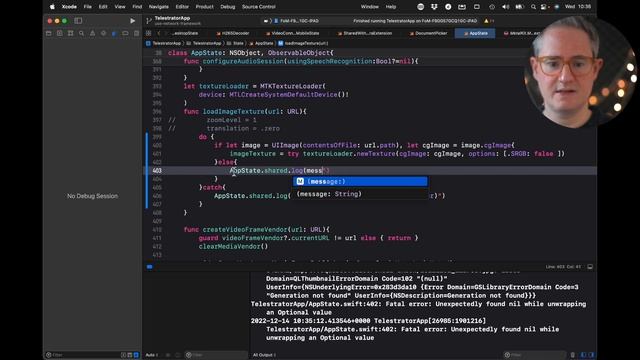Toggle the variables view pane button
The width and height of the screenshot is (640, 360).
click(583, 355)
